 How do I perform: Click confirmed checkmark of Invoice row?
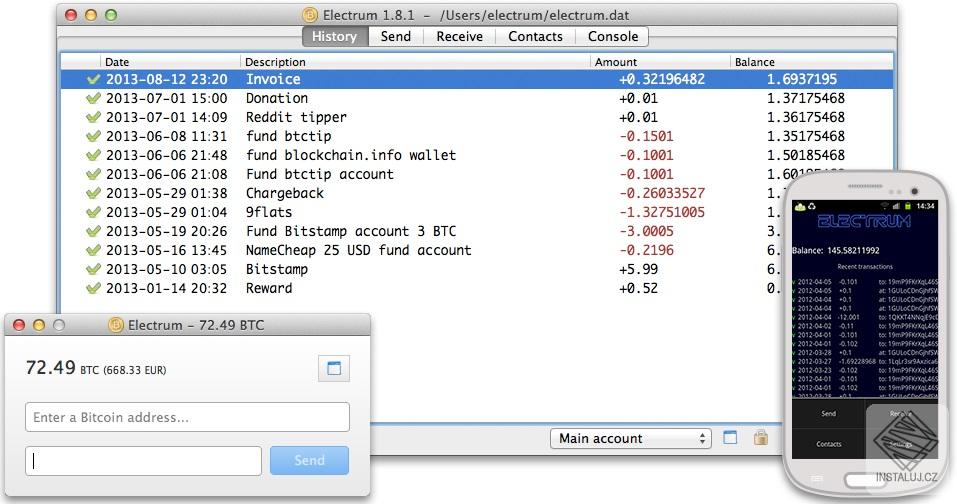93,79
